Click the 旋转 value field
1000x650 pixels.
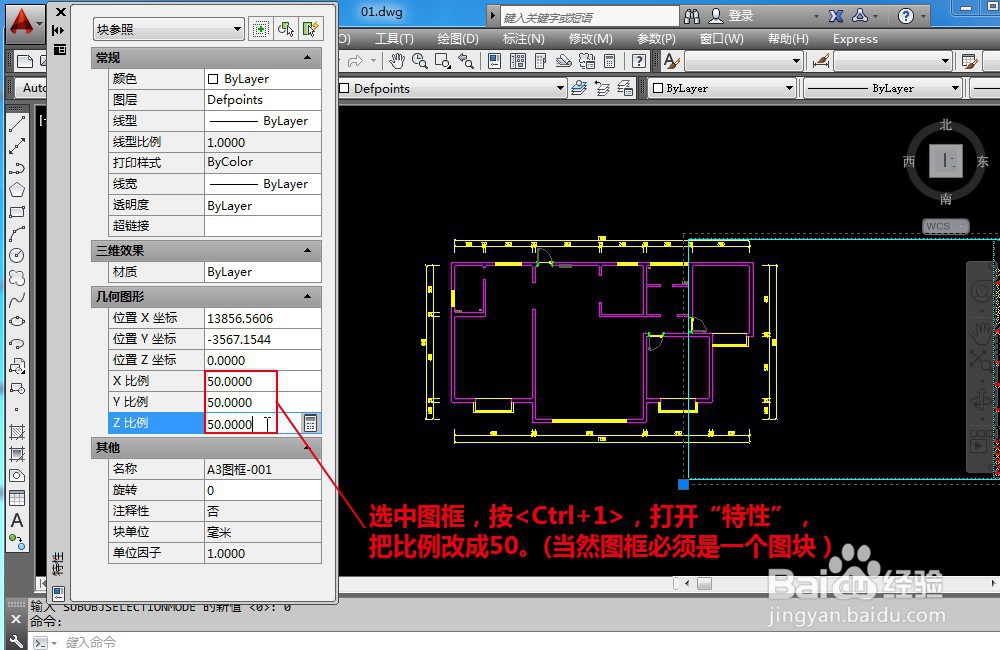[x=263, y=491]
